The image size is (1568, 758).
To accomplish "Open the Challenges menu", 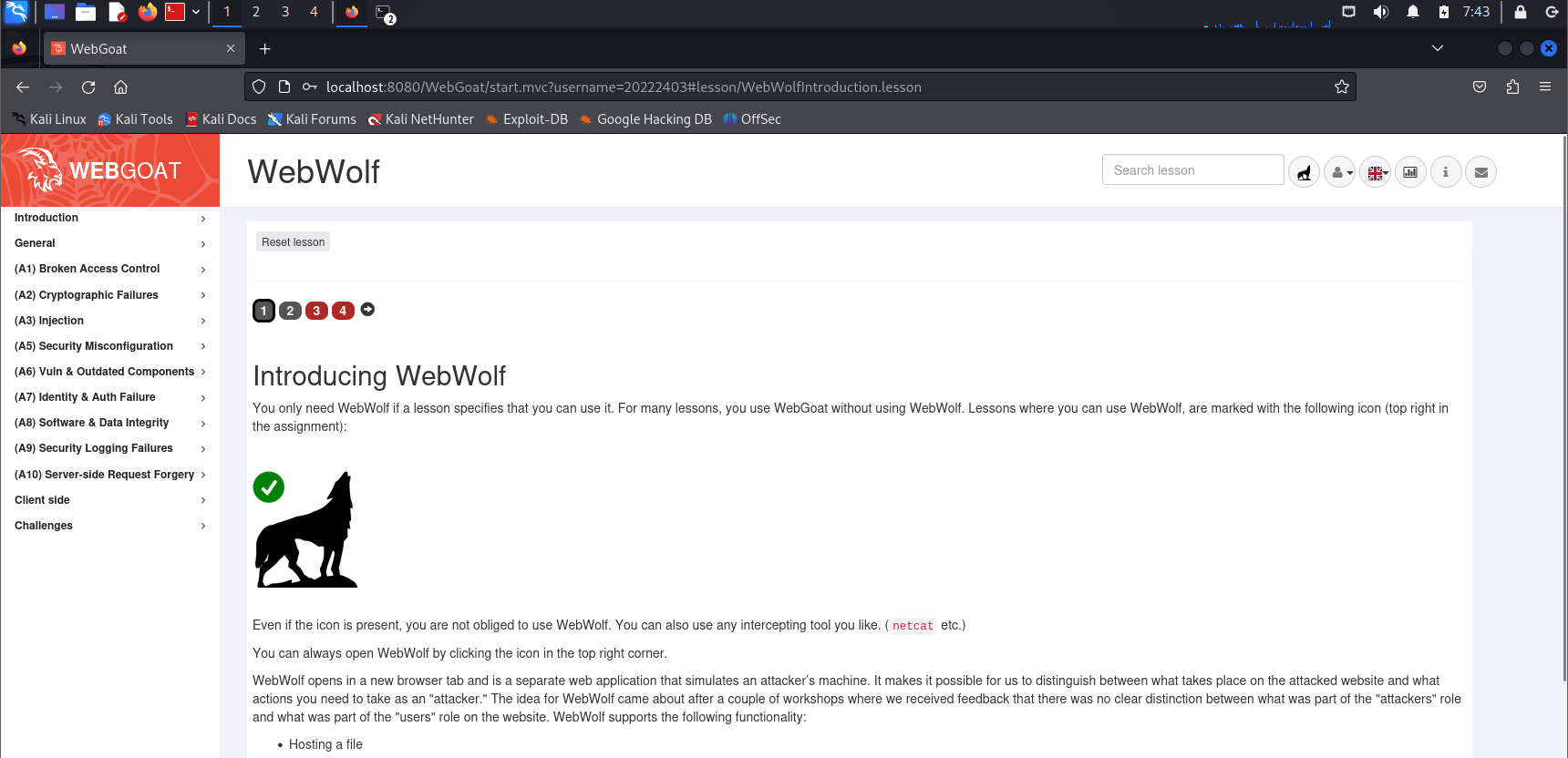I will point(110,526).
